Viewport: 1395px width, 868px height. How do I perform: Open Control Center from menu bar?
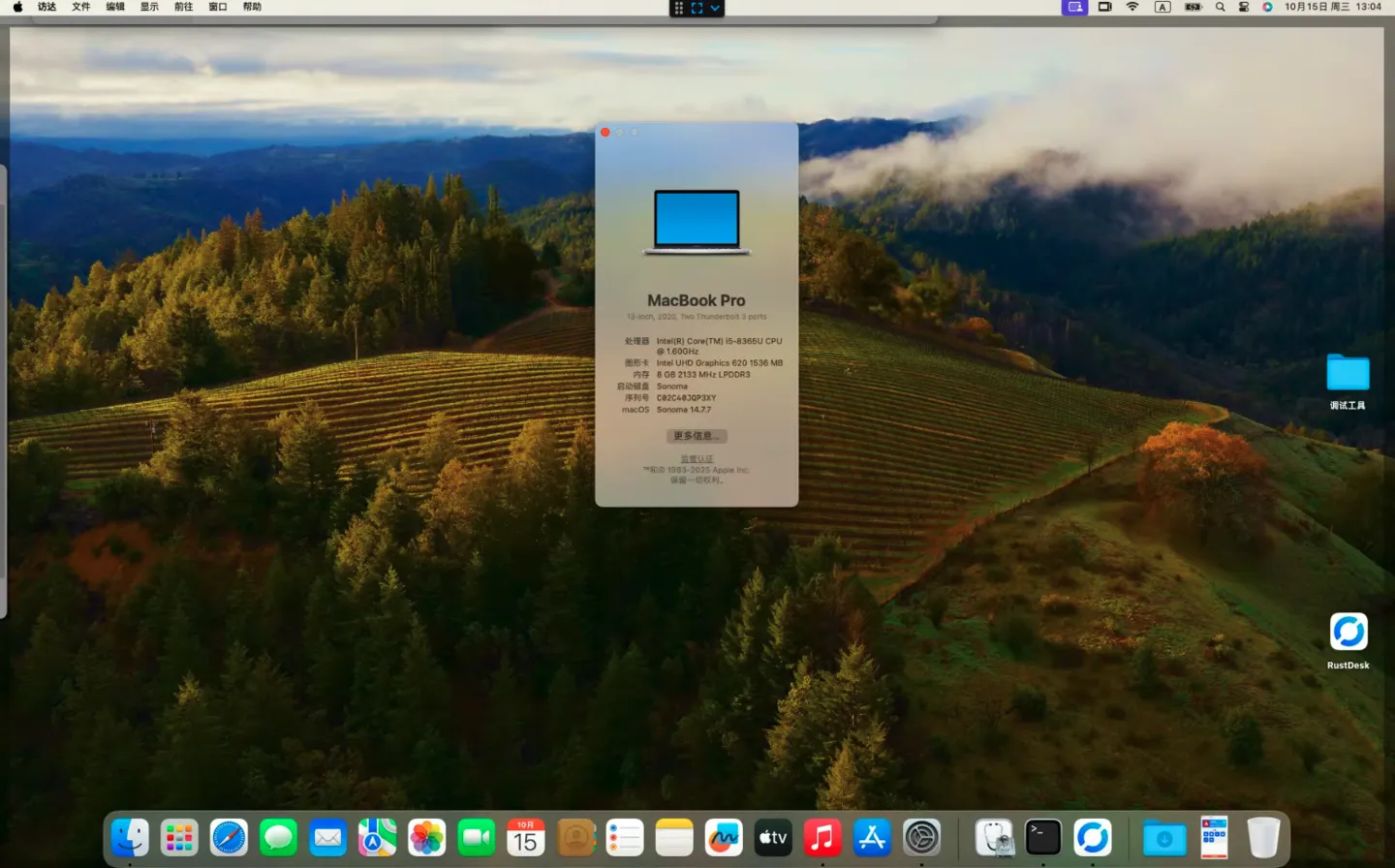(1244, 7)
